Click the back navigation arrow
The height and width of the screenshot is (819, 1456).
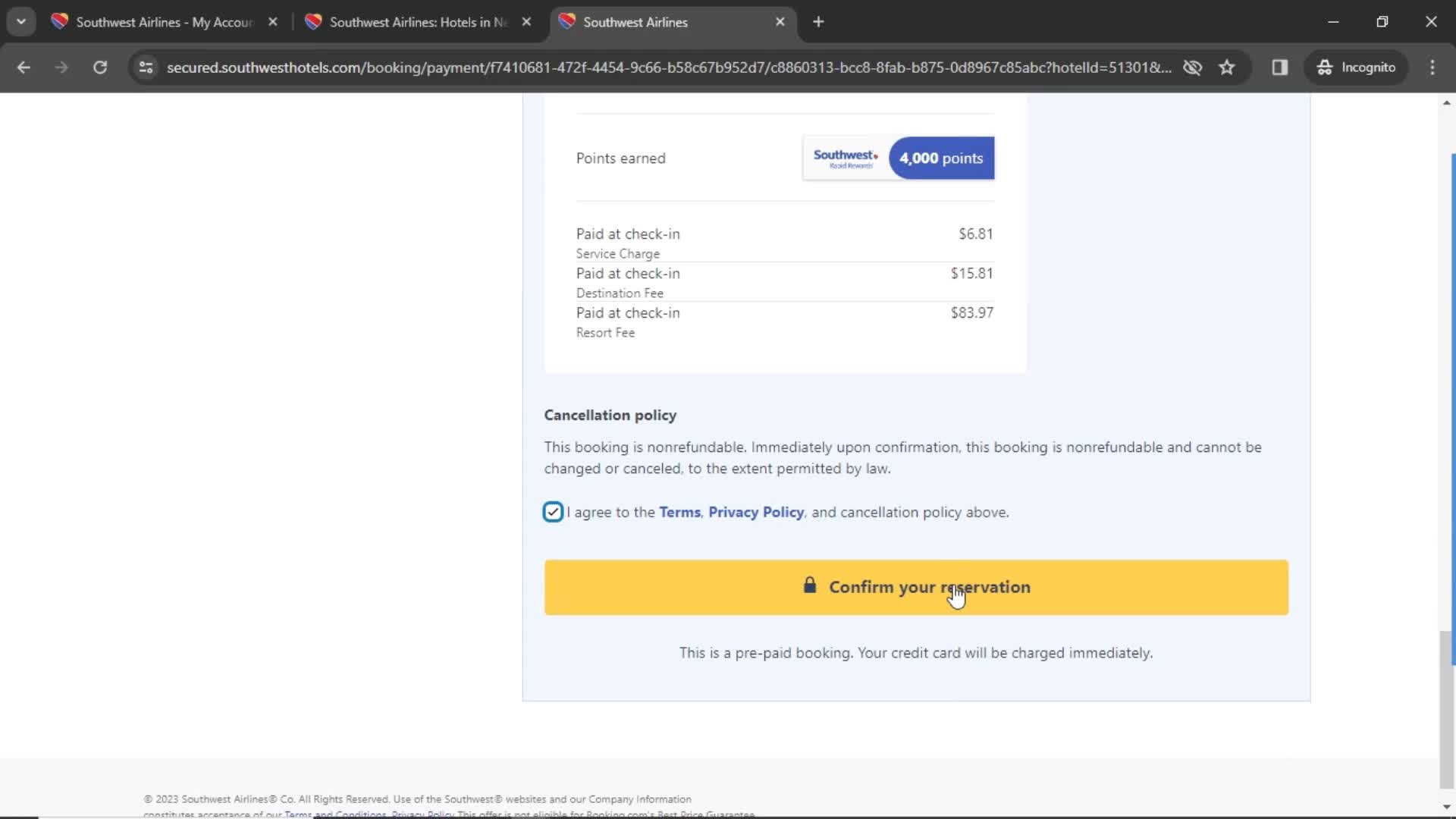pyautogui.click(x=24, y=67)
